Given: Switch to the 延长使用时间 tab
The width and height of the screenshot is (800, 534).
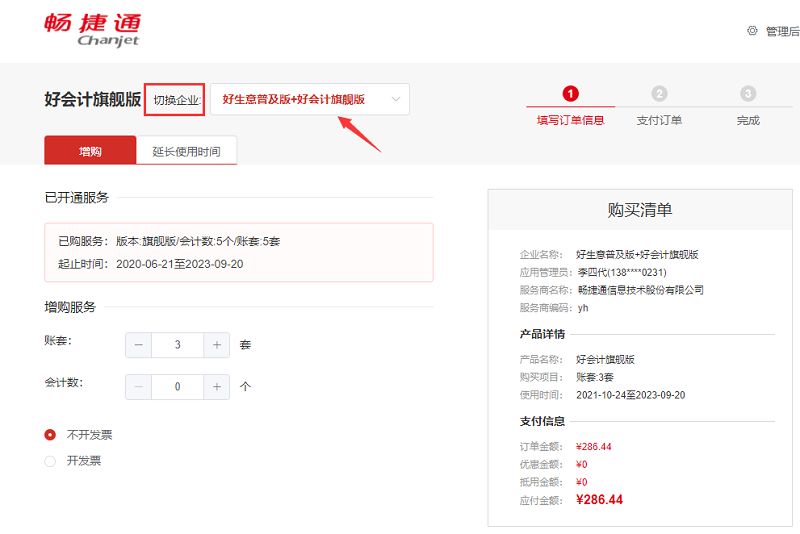Looking at the screenshot, I should (x=186, y=151).
